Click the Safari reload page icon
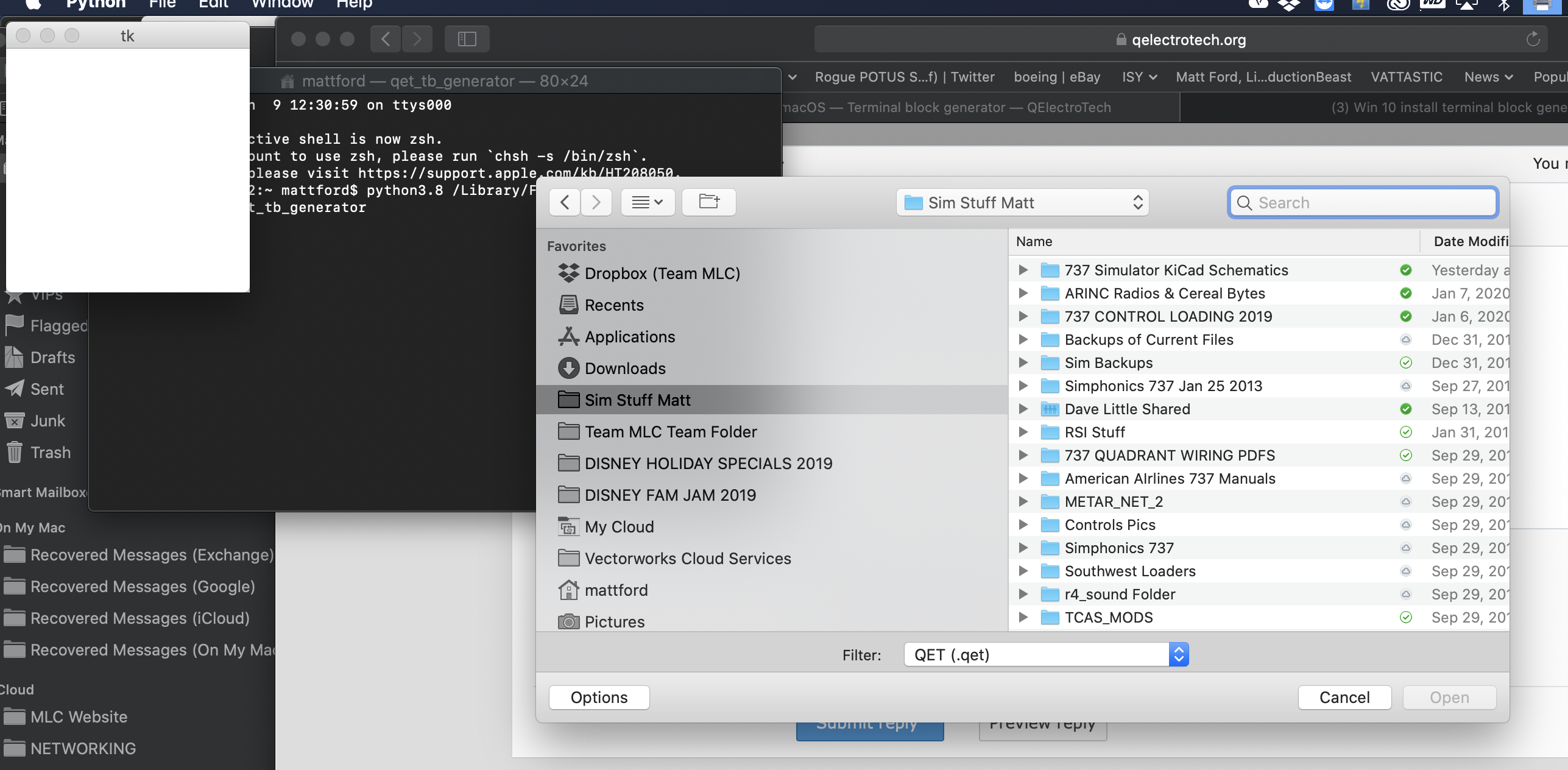 coord(1533,40)
